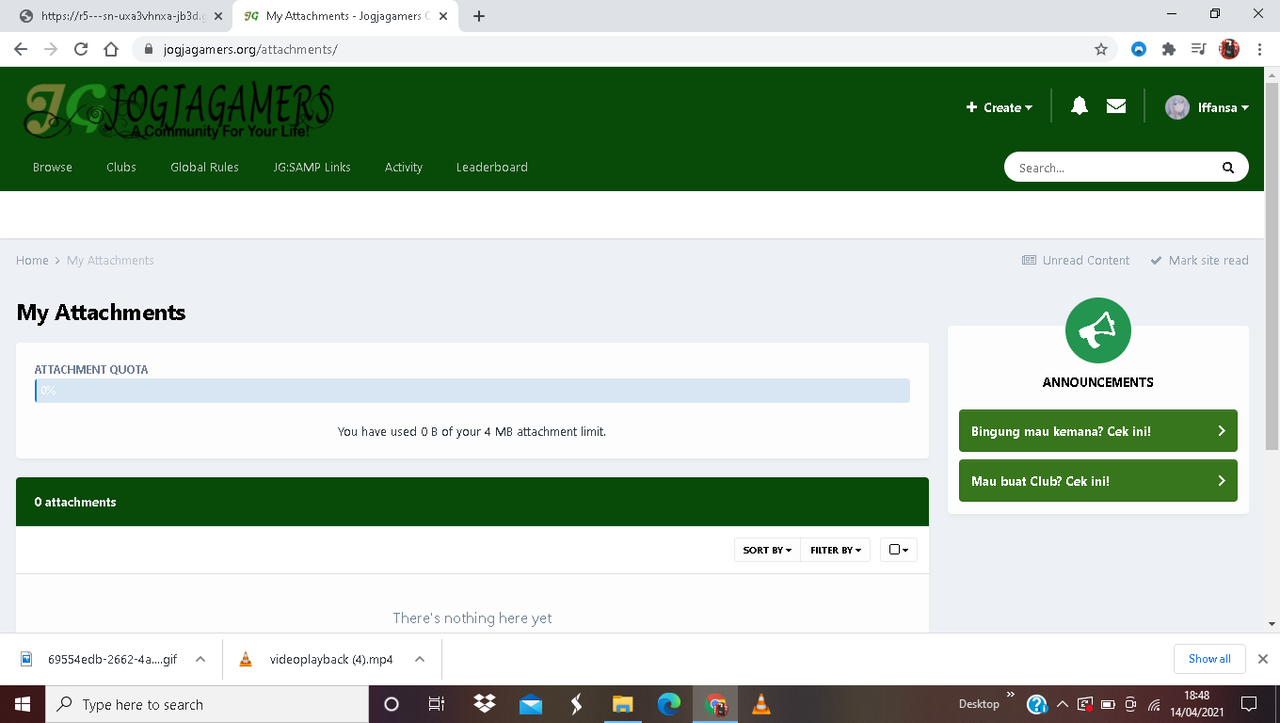Open the notifications bell icon
The height and width of the screenshot is (723, 1280).
pyautogui.click(x=1079, y=106)
